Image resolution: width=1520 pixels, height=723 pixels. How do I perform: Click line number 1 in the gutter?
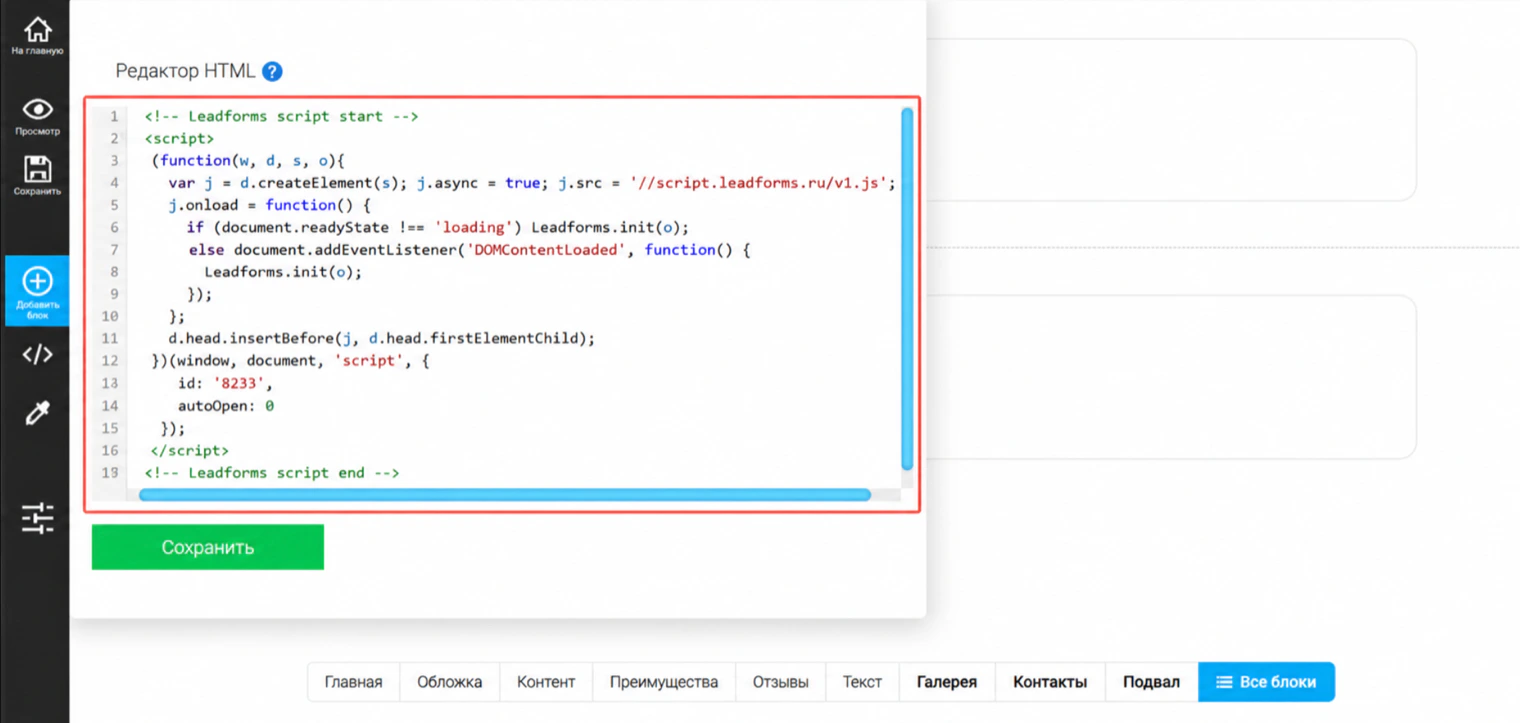tap(114, 116)
